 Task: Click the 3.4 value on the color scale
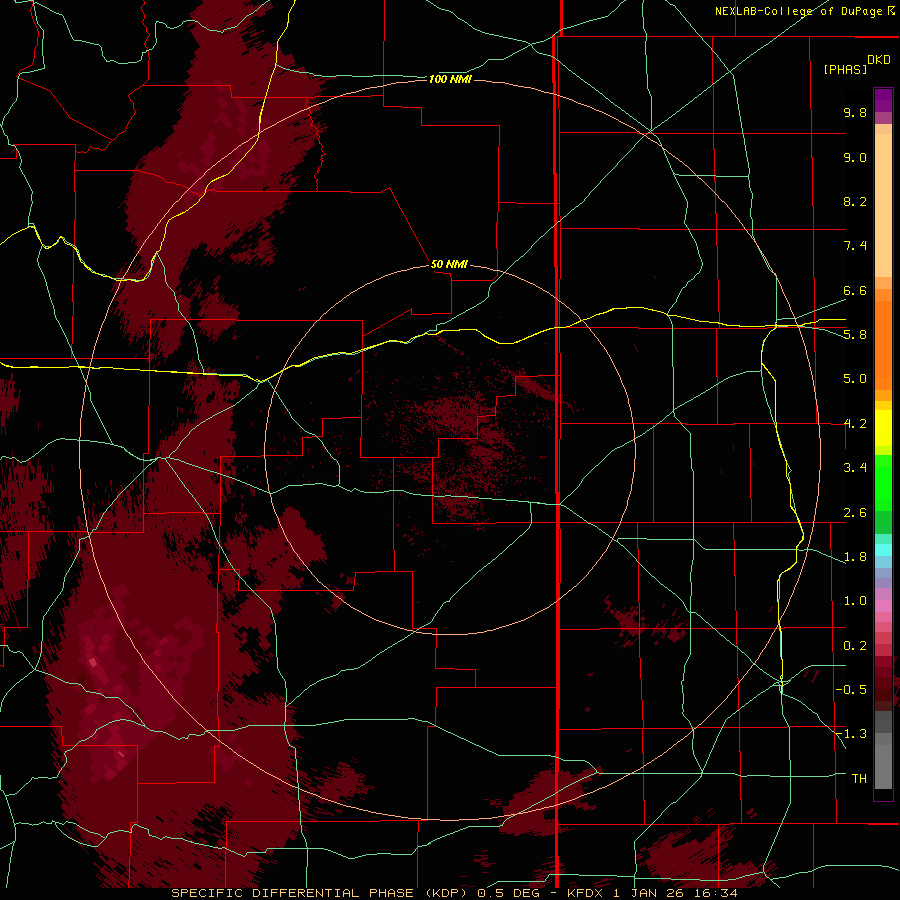(855, 468)
